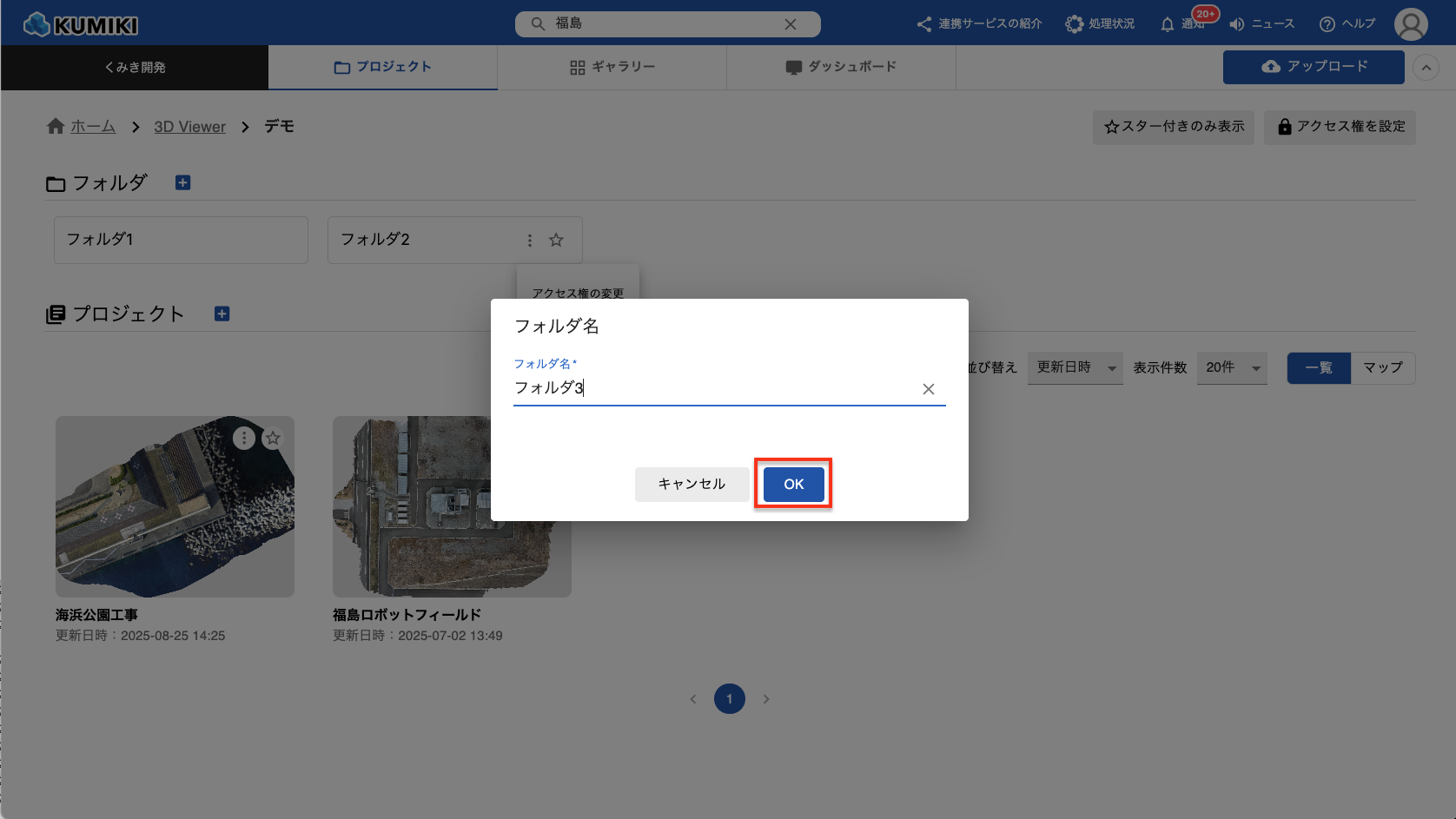This screenshot has width=1456, height=819.
Task: Switch to the ギャラリー tab
Action: click(612, 68)
